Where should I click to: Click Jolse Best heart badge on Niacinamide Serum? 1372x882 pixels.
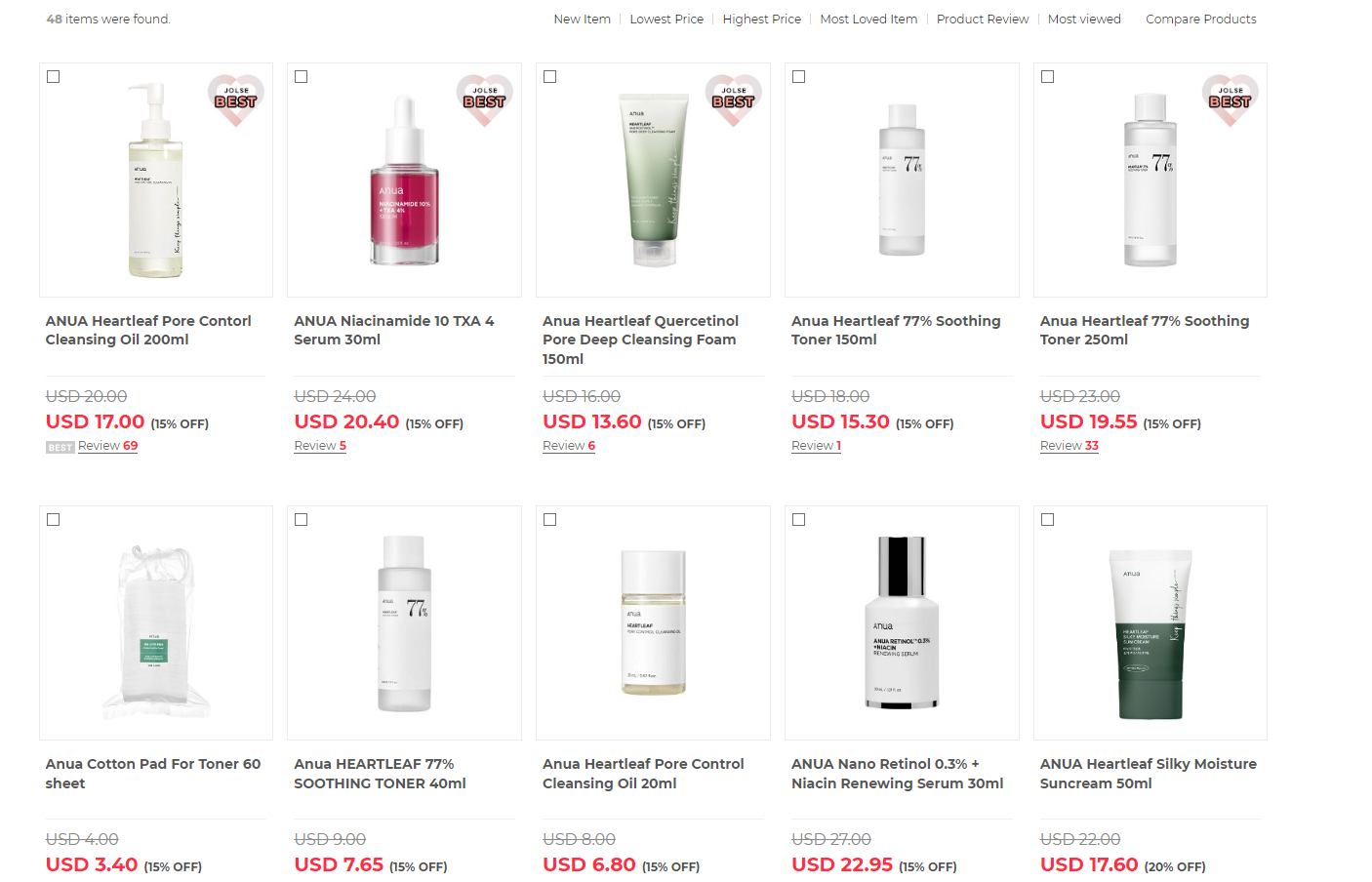(485, 100)
